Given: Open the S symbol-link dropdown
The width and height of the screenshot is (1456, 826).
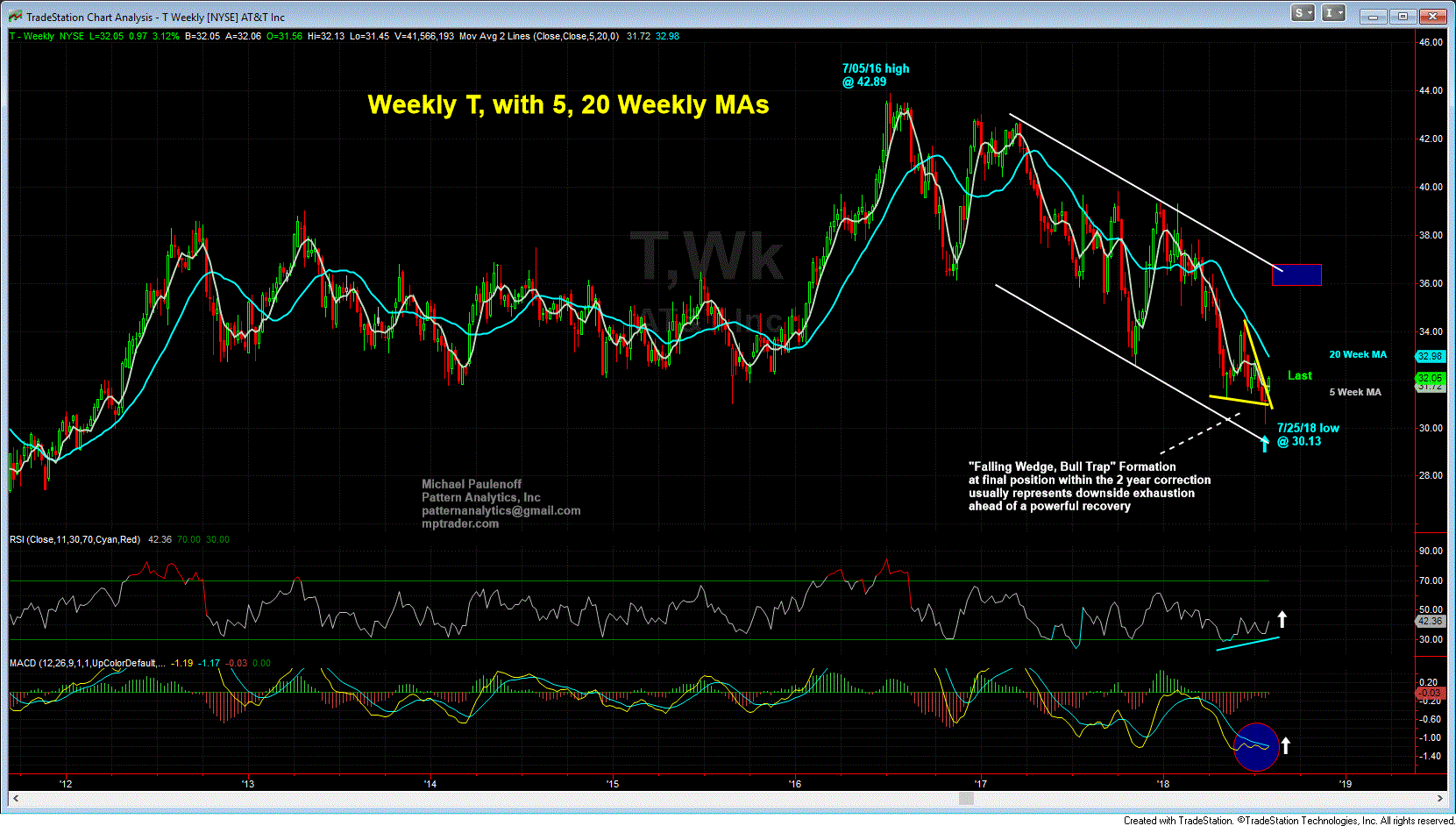Looking at the screenshot, I should coord(1303,13).
